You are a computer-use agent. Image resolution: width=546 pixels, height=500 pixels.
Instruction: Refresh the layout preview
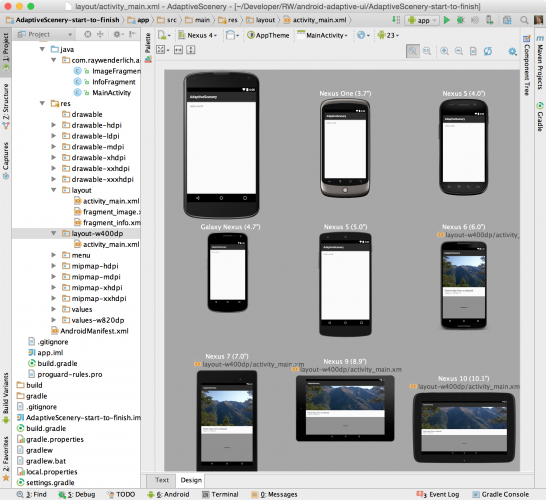coord(488,51)
